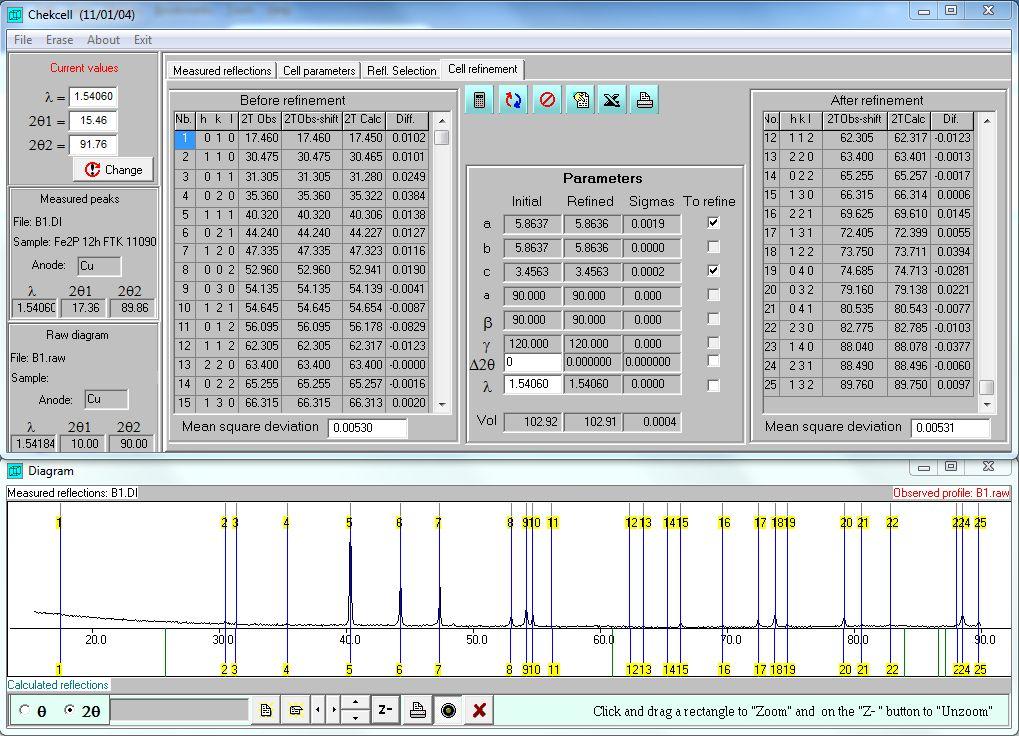Shift the diagram right with right arrow
This screenshot has width=1019, height=736.
tap(334, 710)
